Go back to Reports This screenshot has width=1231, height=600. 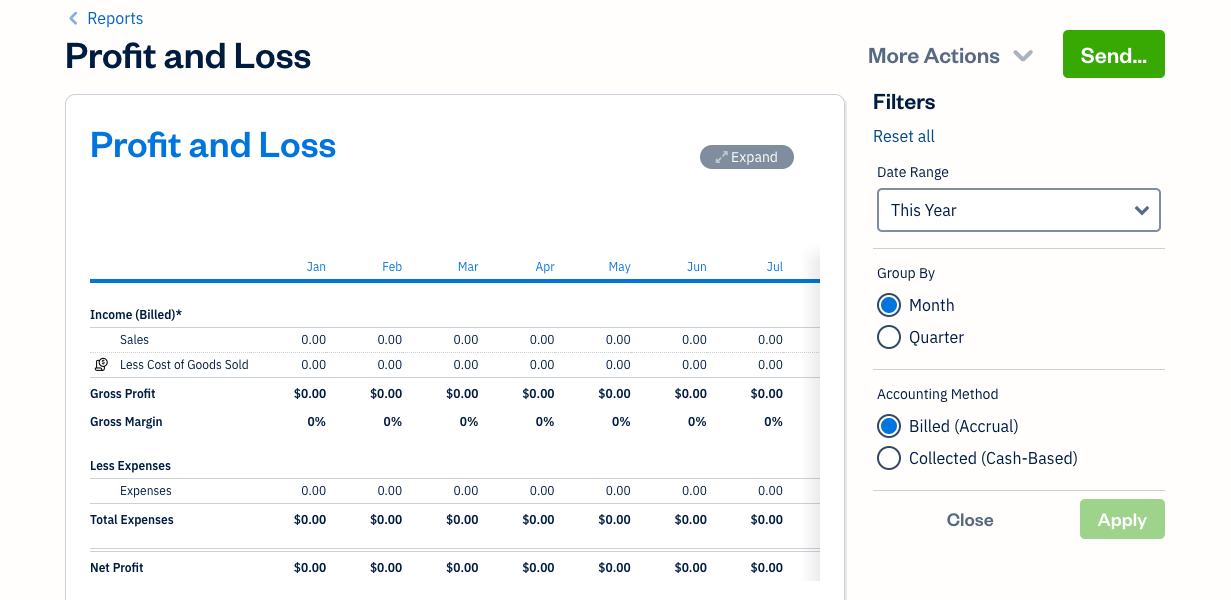pos(115,18)
